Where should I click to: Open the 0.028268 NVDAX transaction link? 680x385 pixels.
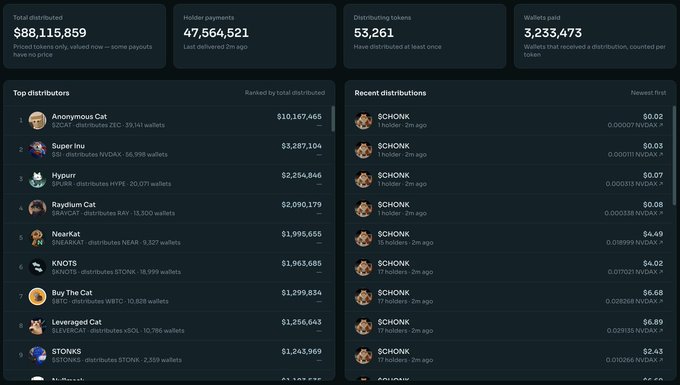tap(634, 301)
